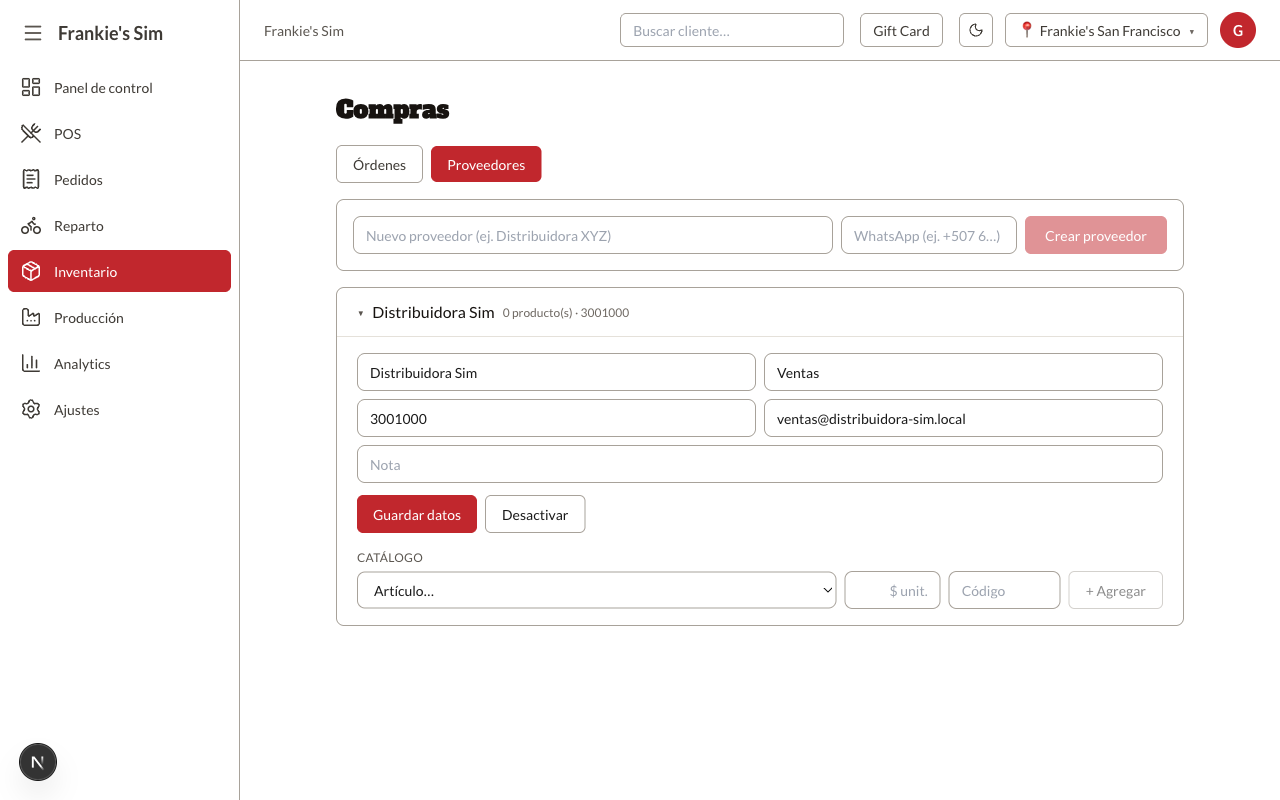
Task: Select the Proveedores tab
Action: coord(486,164)
